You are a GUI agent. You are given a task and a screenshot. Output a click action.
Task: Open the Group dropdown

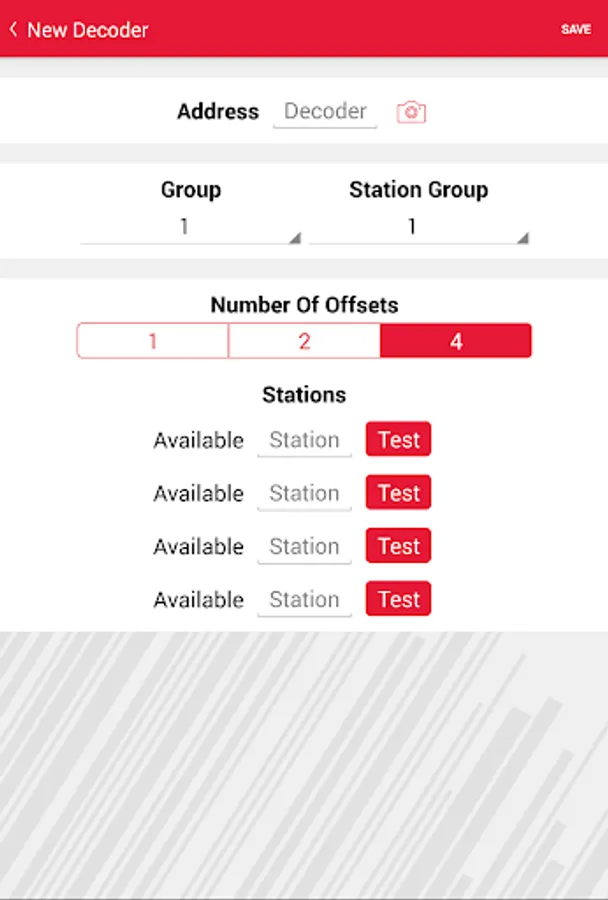(x=185, y=227)
